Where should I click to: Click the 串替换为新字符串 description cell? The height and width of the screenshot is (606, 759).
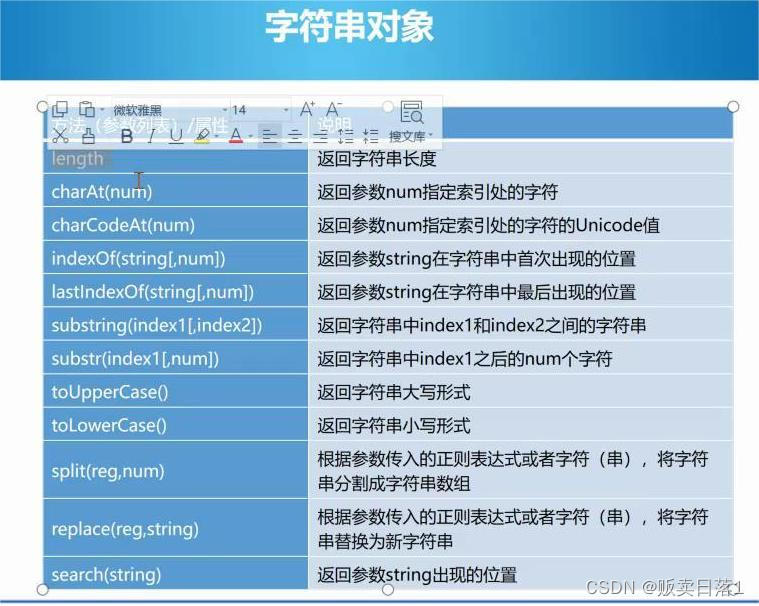coord(520,529)
